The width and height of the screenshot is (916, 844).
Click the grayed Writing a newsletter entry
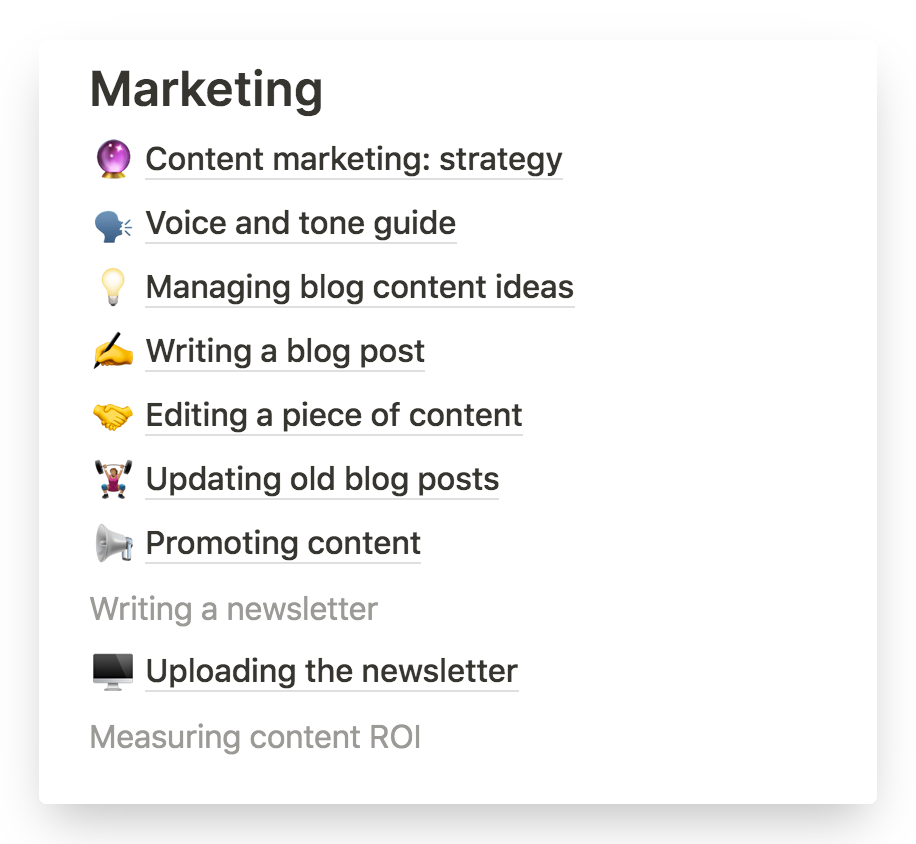234,609
